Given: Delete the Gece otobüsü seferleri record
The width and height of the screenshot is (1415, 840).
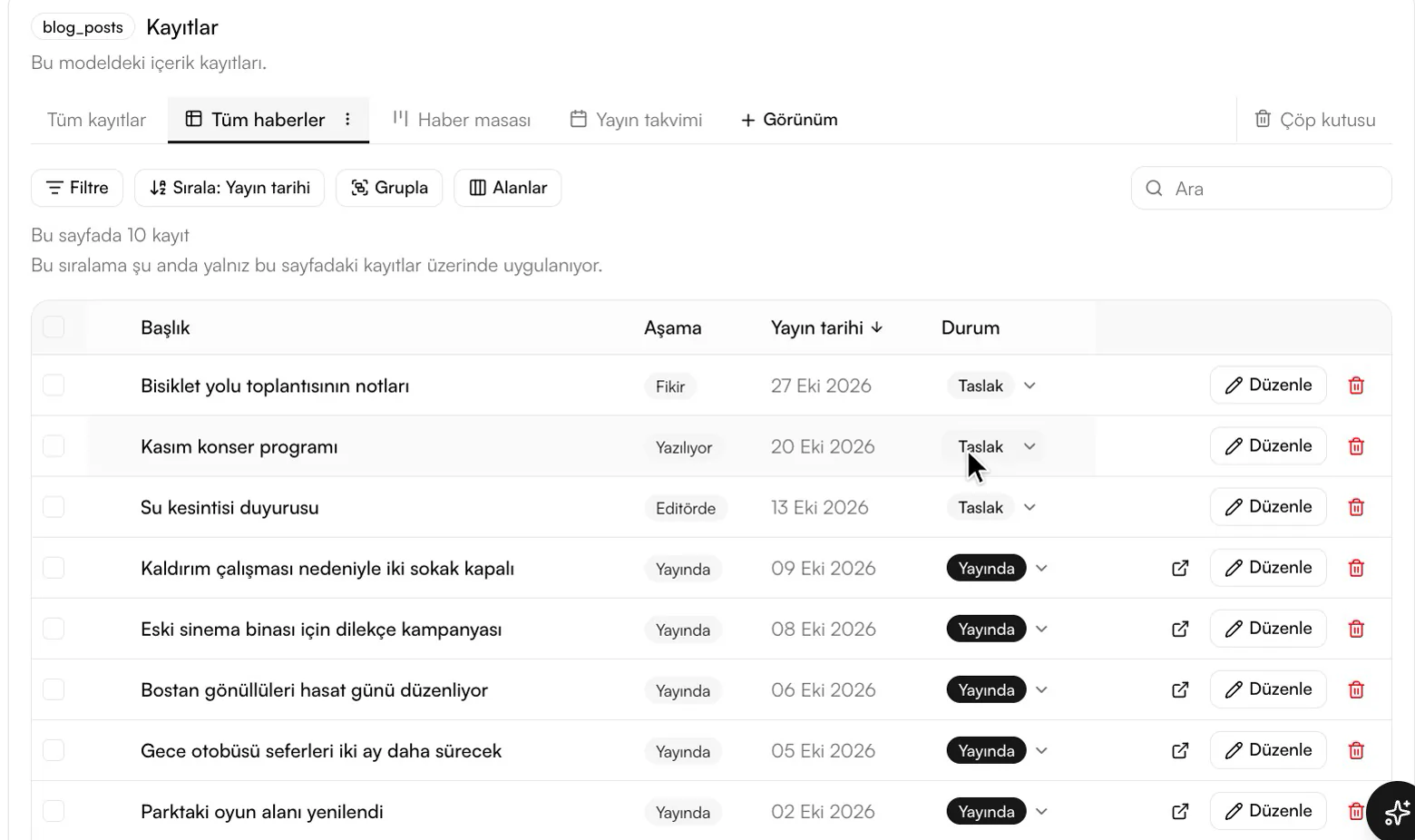Looking at the screenshot, I should pyautogui.click(x=1356, y=750).
